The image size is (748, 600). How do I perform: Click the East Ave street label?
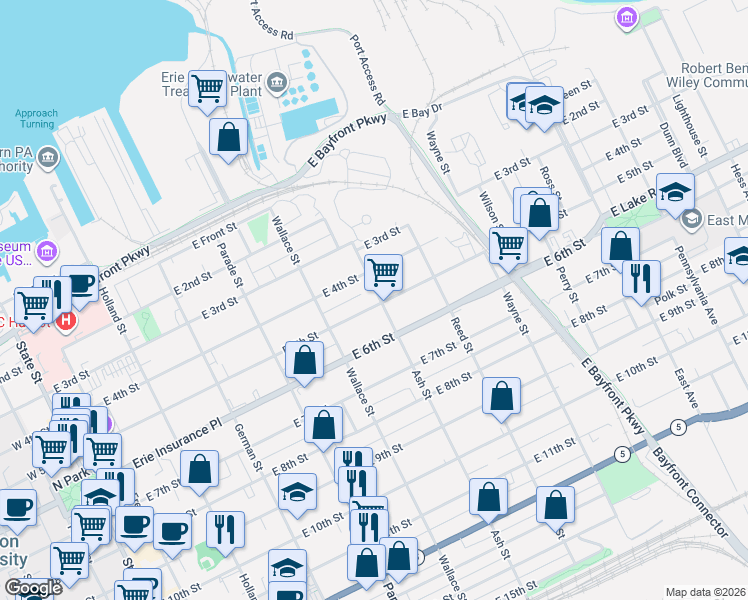(686, 388)
